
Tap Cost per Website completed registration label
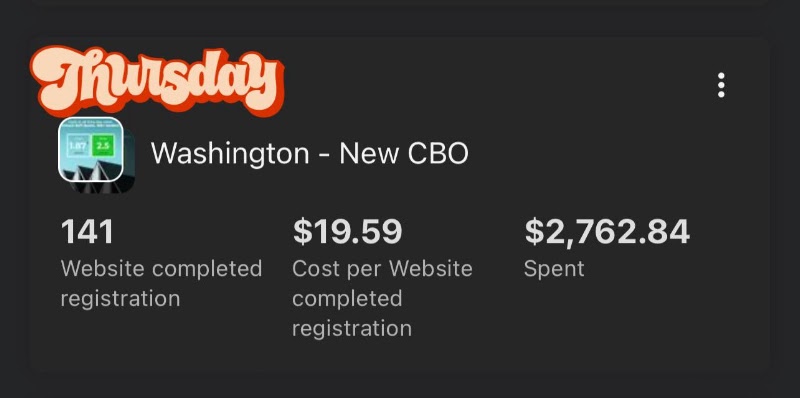(382, 298)
